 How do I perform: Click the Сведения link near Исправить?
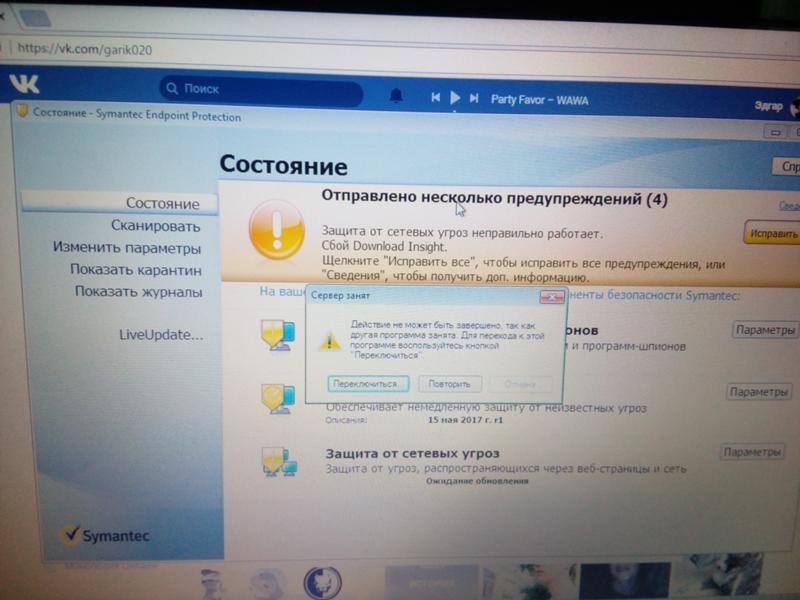point(789,206)
